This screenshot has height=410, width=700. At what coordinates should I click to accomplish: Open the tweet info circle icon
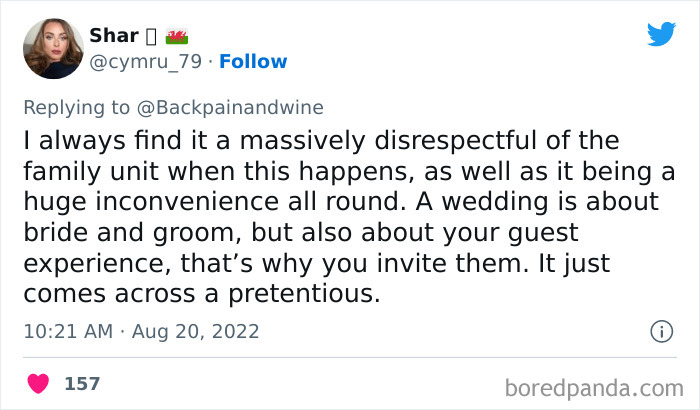tap(660, 331)
